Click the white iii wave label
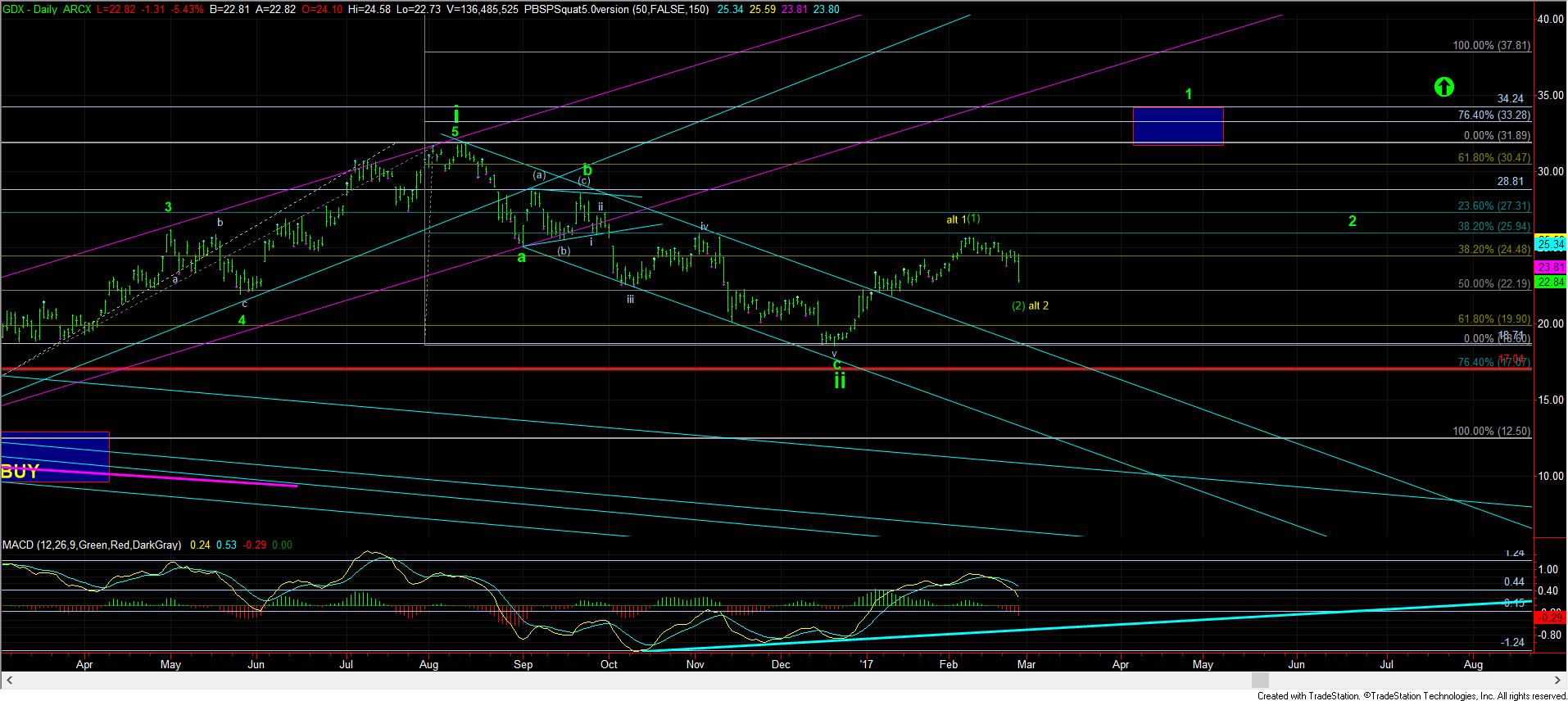 pos(630,299)
